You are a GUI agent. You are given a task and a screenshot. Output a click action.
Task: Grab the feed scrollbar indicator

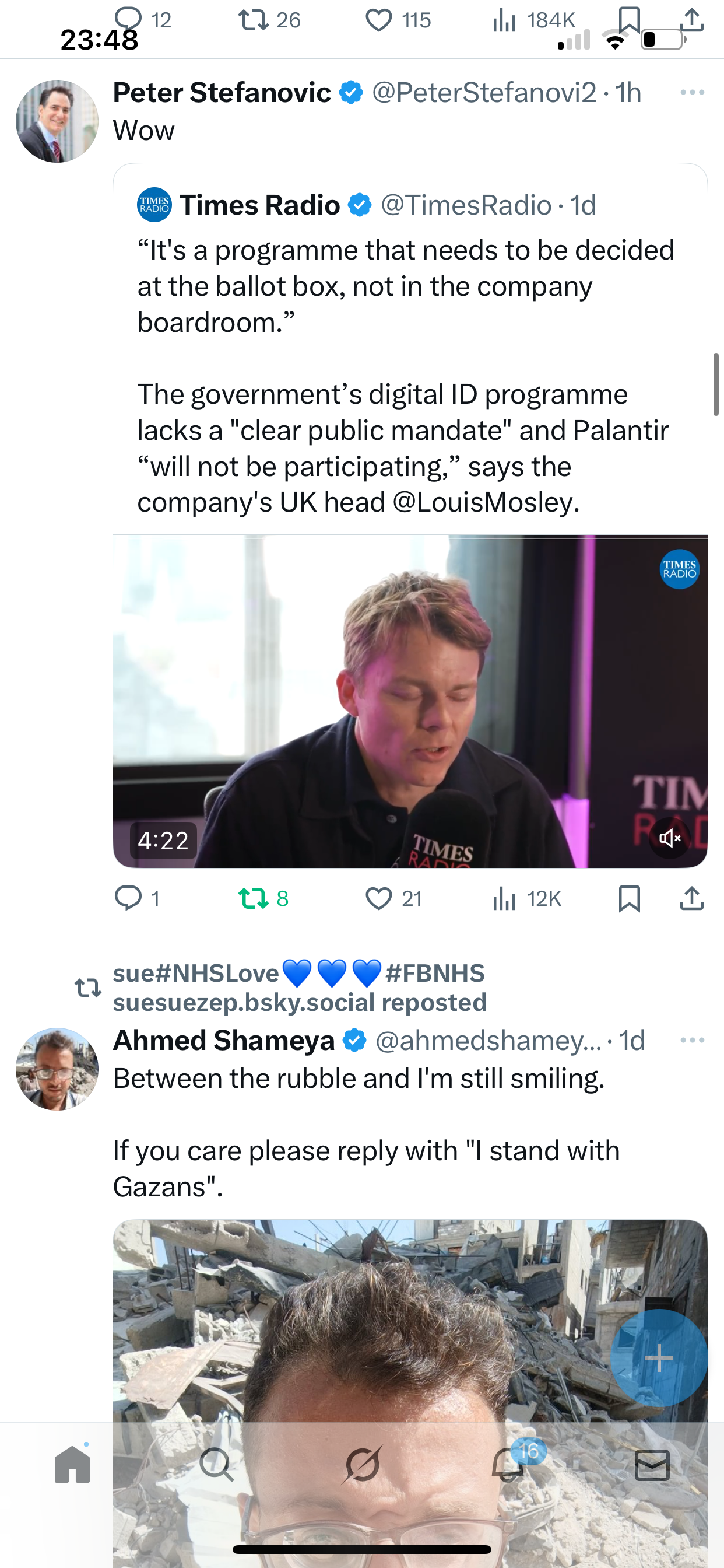click(716, 384)
